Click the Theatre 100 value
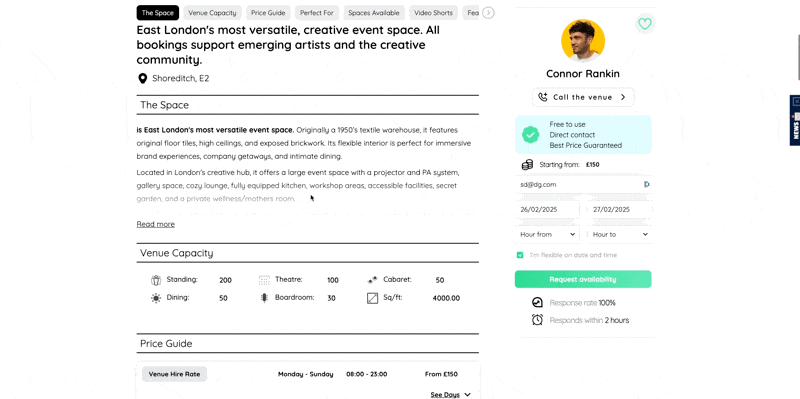The height and width of the screenshot is (399, 800). point(333,280)
